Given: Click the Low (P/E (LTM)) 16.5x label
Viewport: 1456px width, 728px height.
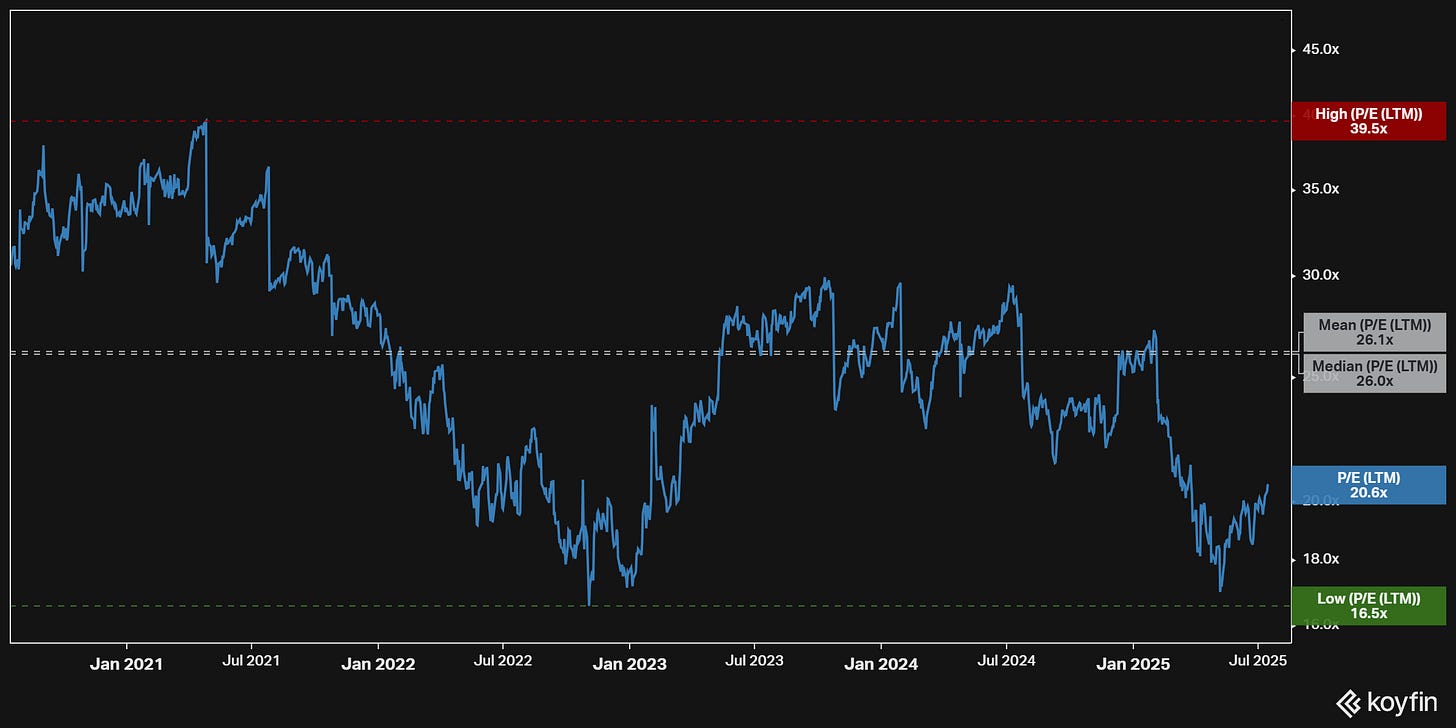Looking at the screenshot, I should point(1368,606).
